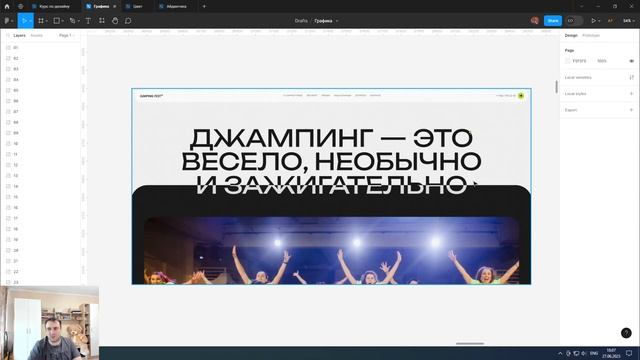Viewport: 640px width, 360px height.
Task: Select layer 03 in Layers panel
Action: pos(41,69)
